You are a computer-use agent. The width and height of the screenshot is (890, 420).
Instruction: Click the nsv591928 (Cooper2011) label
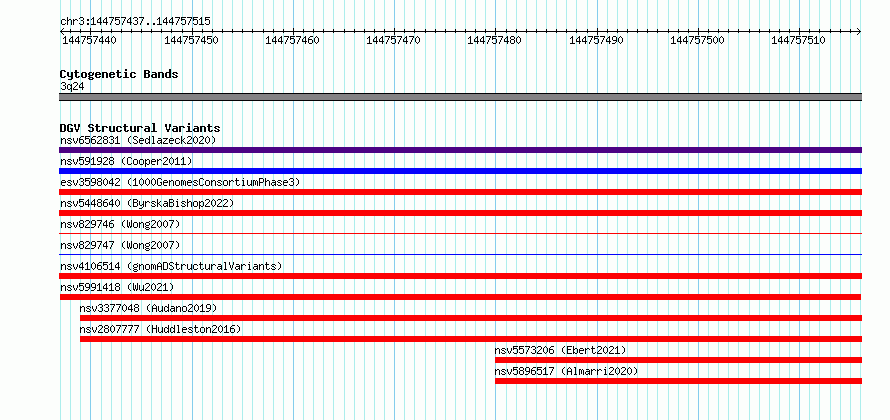point(126,161)
